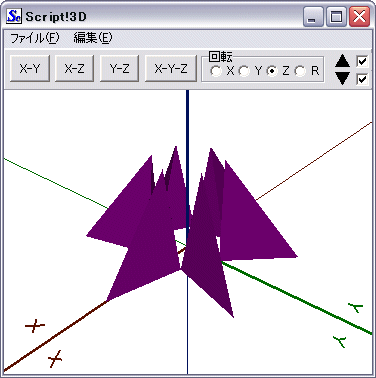
Task: Click the black down arrow icon
Action: coord(342,78)
